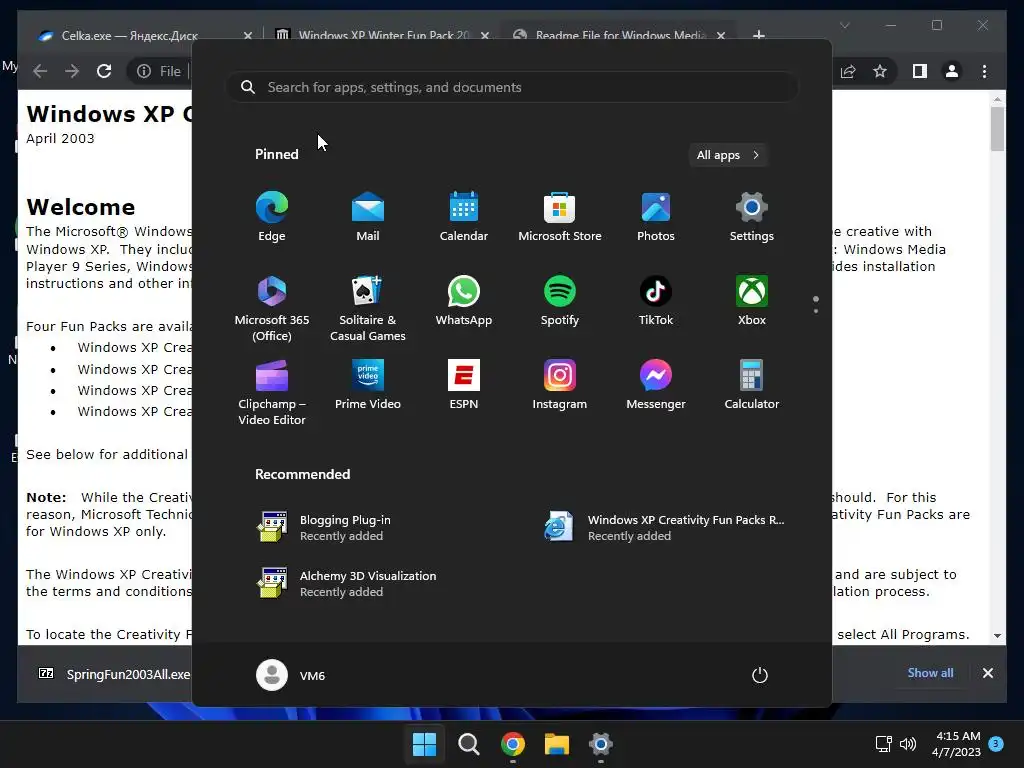Open the ESPN app
This screenshot has width=1024, height=768.
pos(464,385)
